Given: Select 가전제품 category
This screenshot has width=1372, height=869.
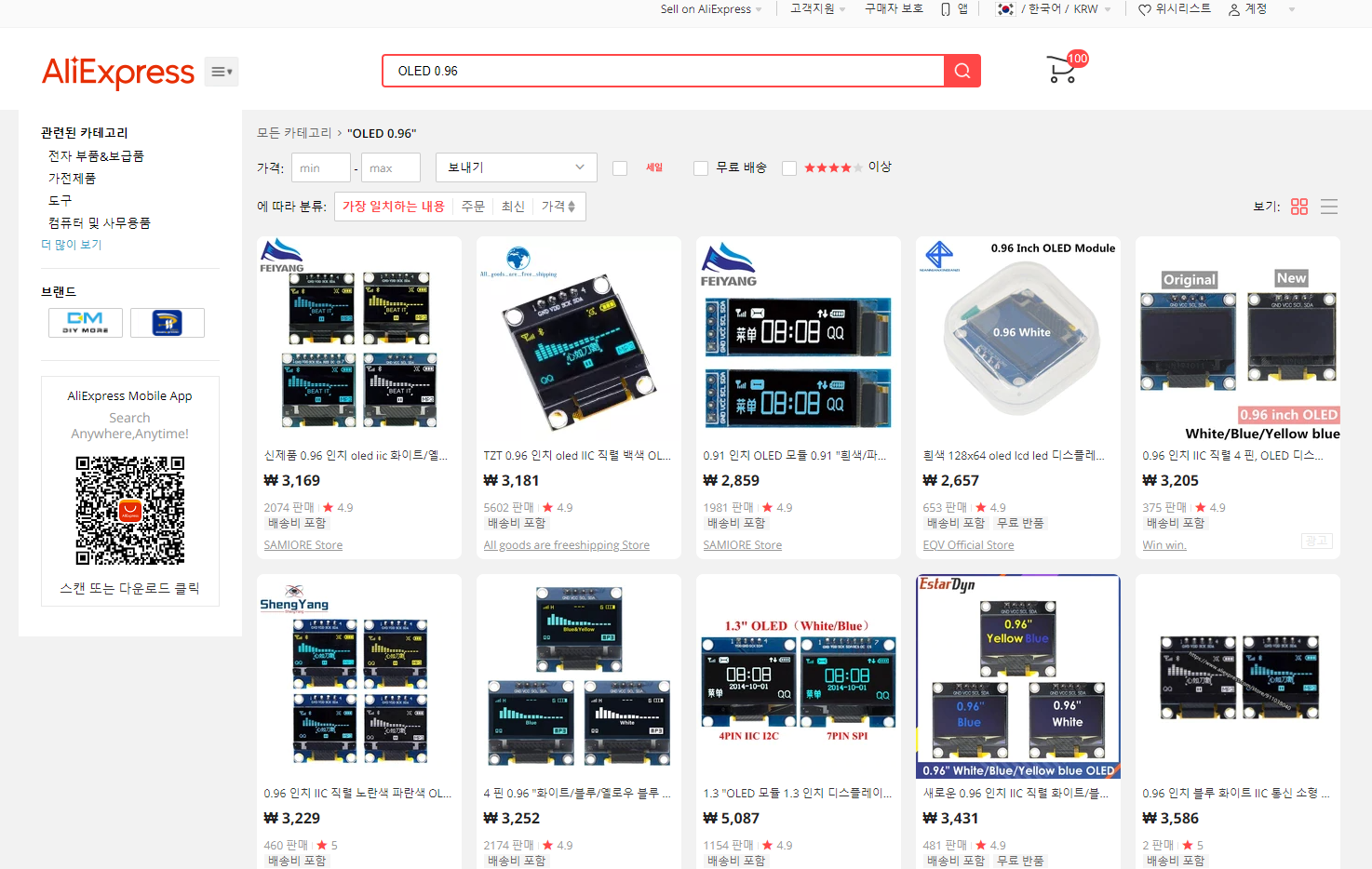Looking at the screenshot, I should [72, 179].
